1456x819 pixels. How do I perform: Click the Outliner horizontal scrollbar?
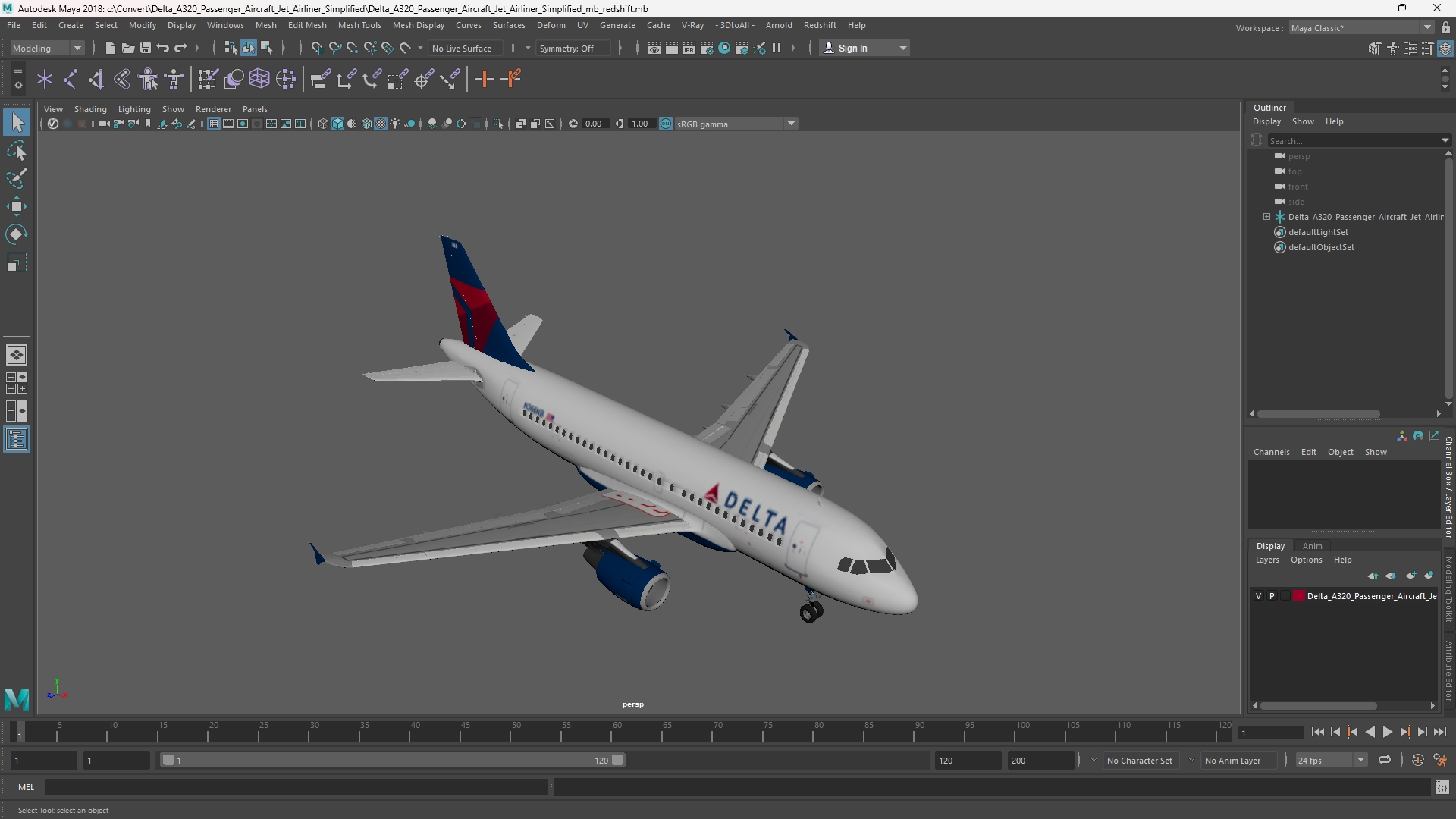1318,414
